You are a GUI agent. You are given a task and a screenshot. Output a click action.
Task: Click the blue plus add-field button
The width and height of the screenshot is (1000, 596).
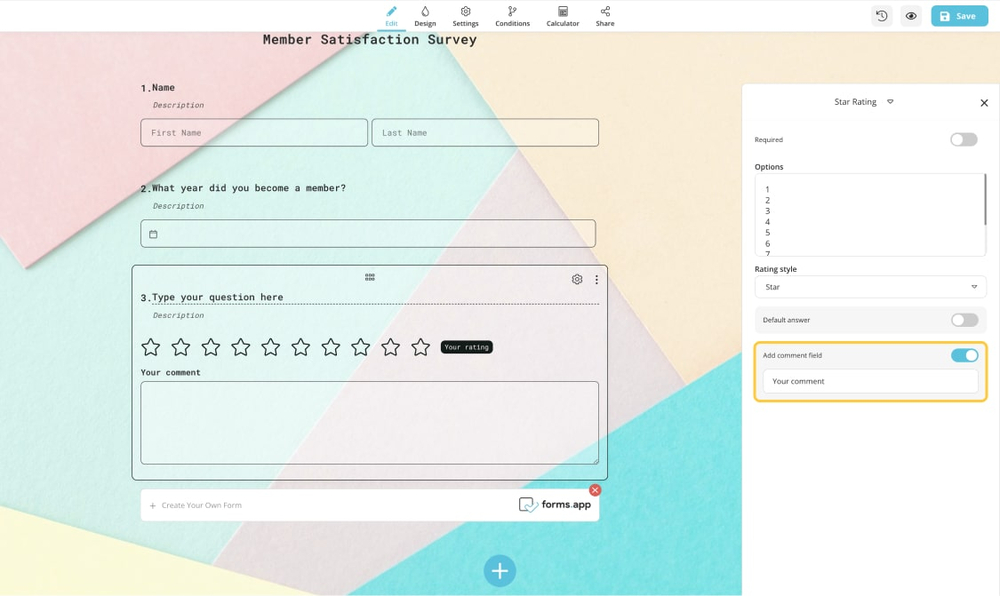pos(500,570)
